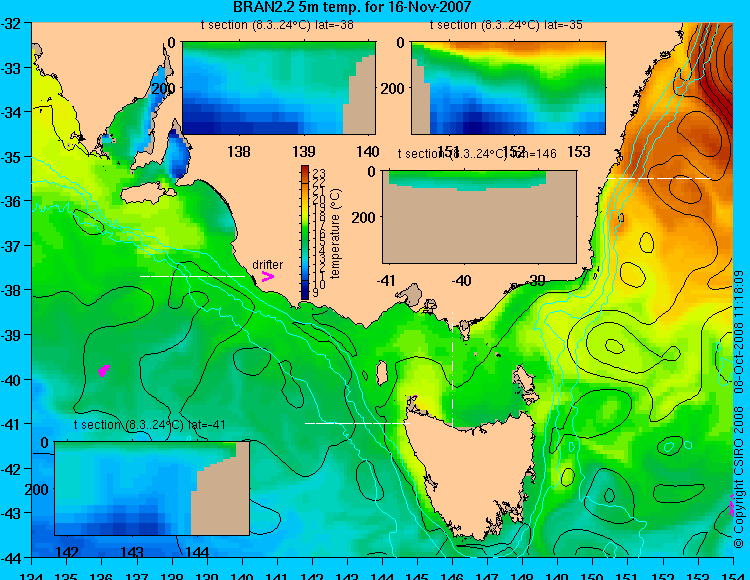Click the magenta drifter arrow marker beside 'drifter' label

point(267,276)
